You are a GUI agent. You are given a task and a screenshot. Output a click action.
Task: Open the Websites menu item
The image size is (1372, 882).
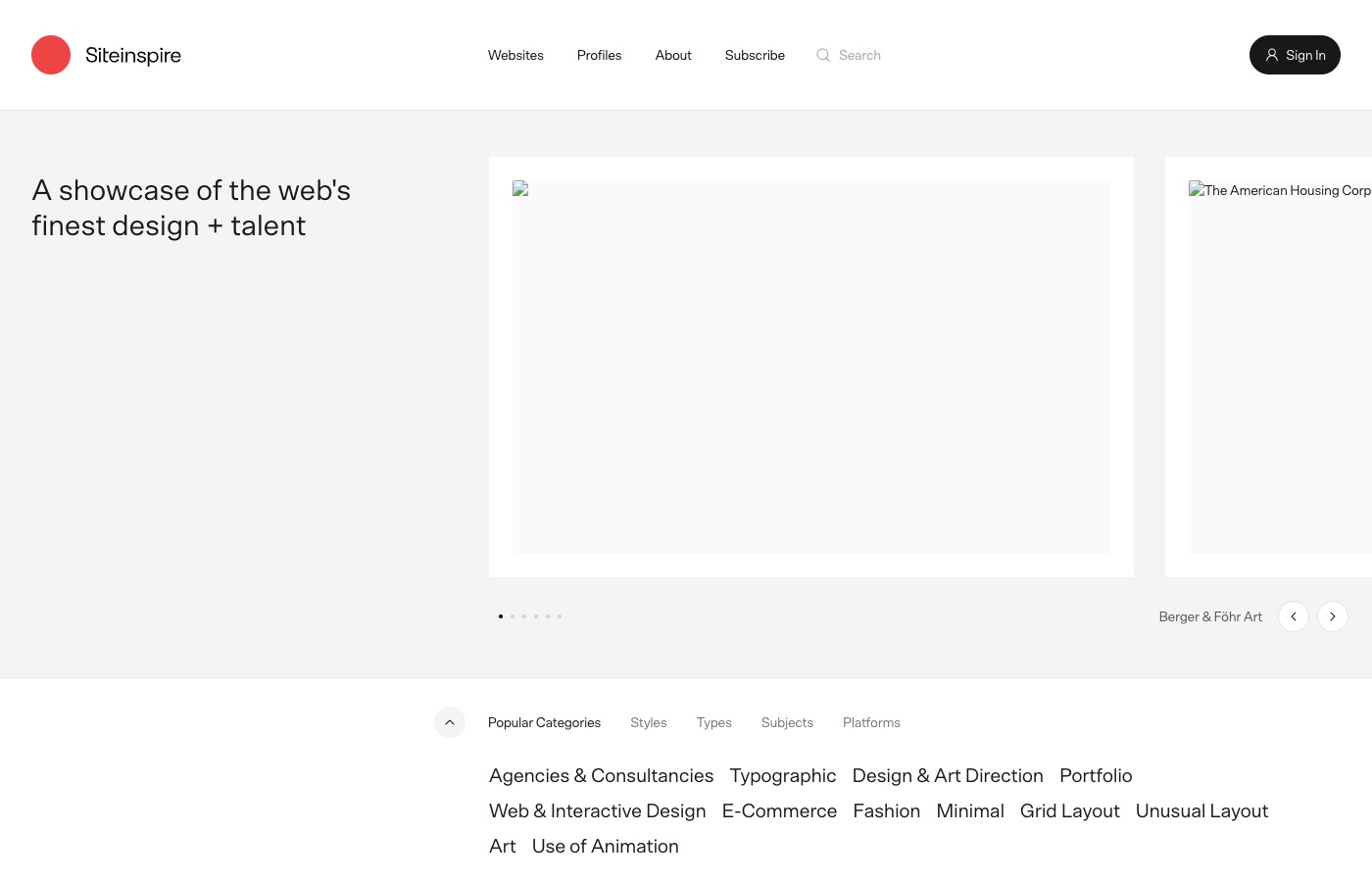515,55
